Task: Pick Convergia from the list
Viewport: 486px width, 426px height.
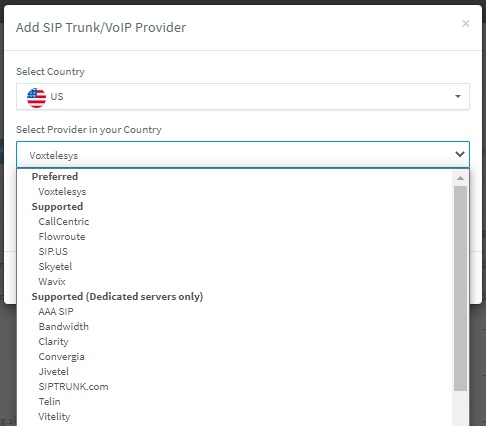Action: click(61, 357)
